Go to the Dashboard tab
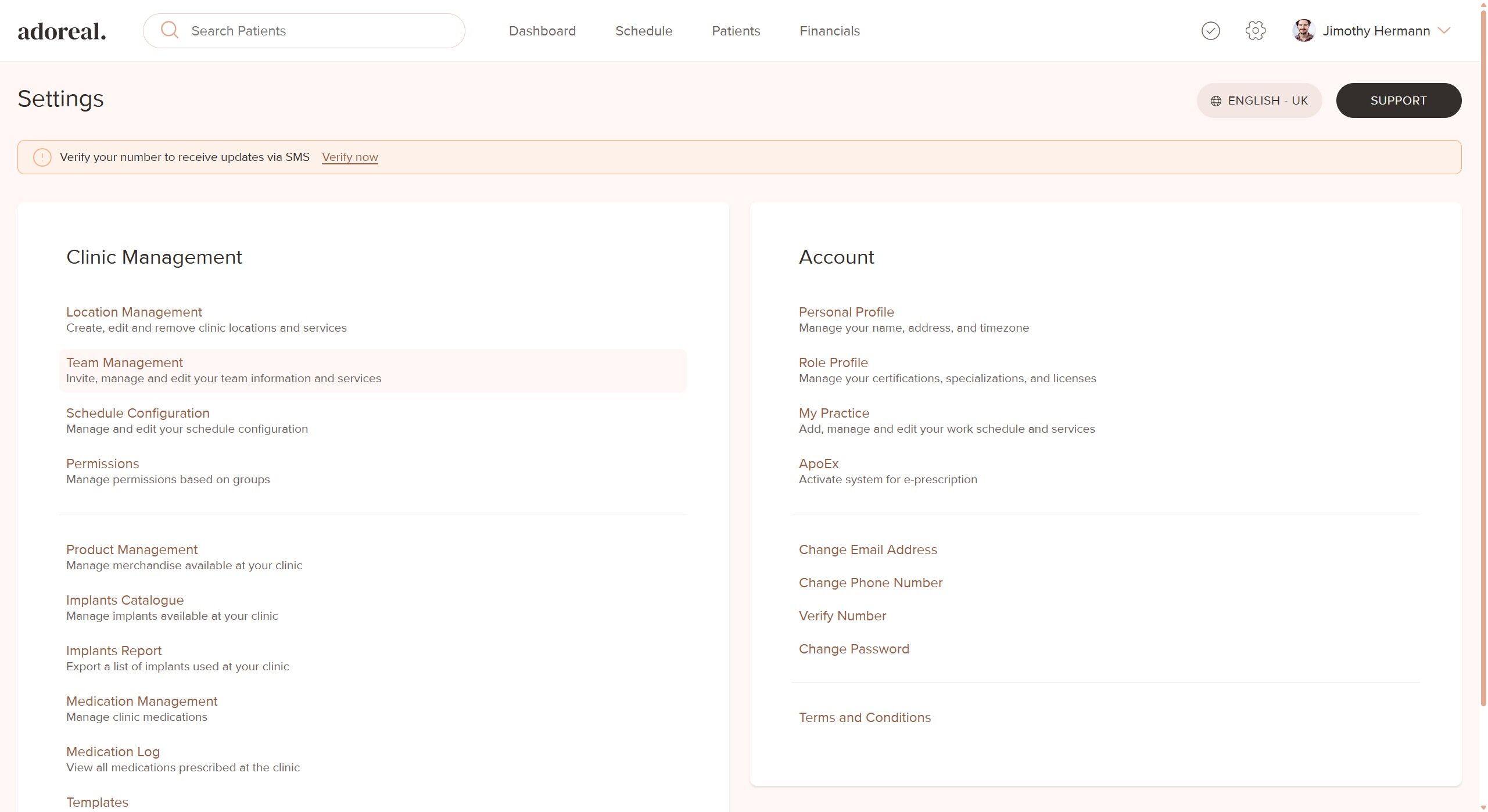 click(x=542, y=31)
